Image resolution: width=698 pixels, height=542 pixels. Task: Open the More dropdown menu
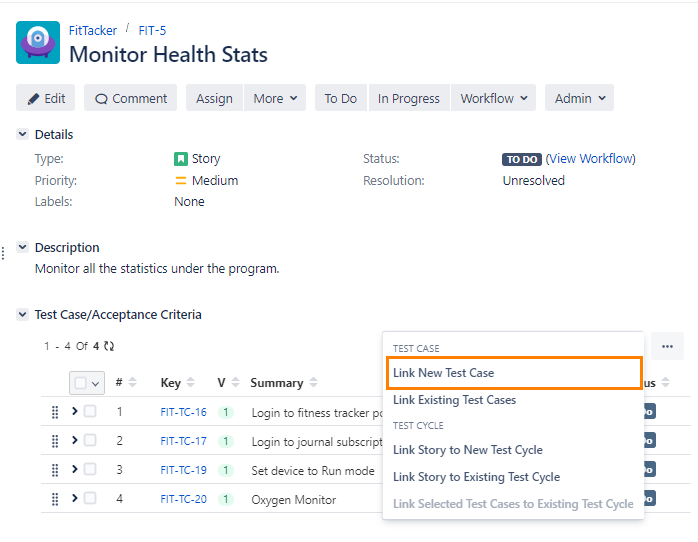(x=275, y=98)
